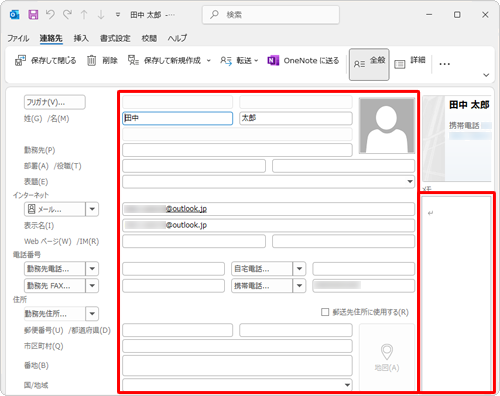Switch to the 全般 general view
Screen dimensions: 500x396
369,64
